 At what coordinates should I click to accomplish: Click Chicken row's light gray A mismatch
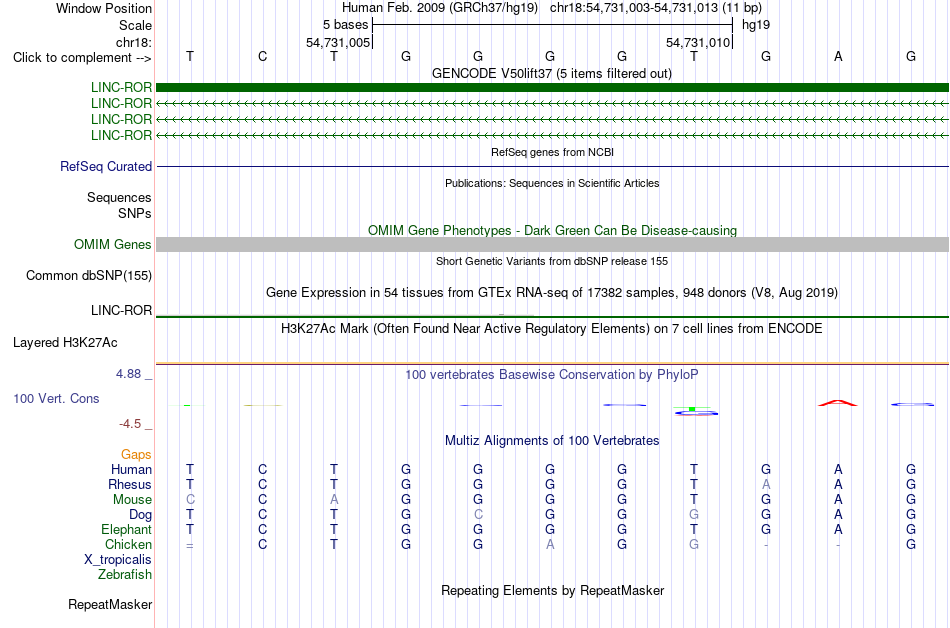550,544
